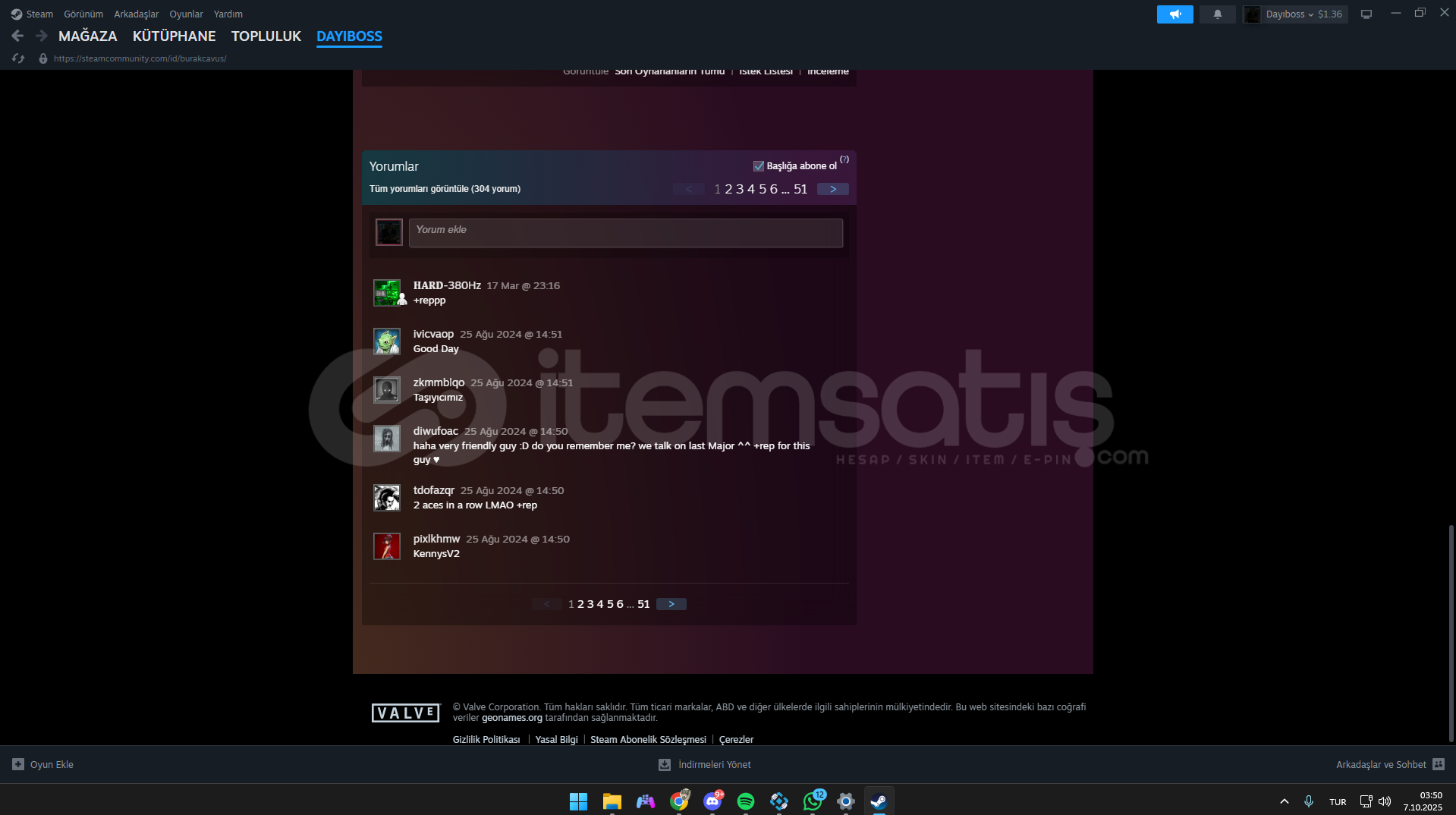
Task: Open the friends list icon beside Arkadaşlar ve Sohbet
Action: 1439,764
